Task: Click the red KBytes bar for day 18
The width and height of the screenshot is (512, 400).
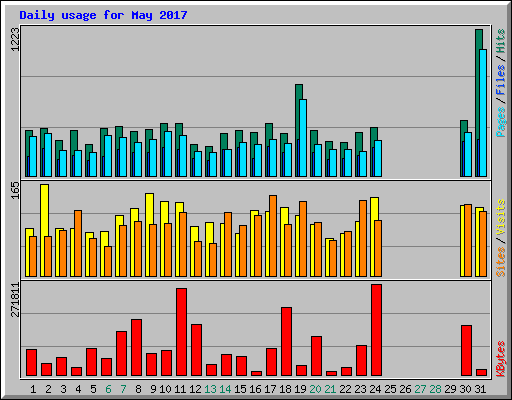Action: (x=286, y=342)
